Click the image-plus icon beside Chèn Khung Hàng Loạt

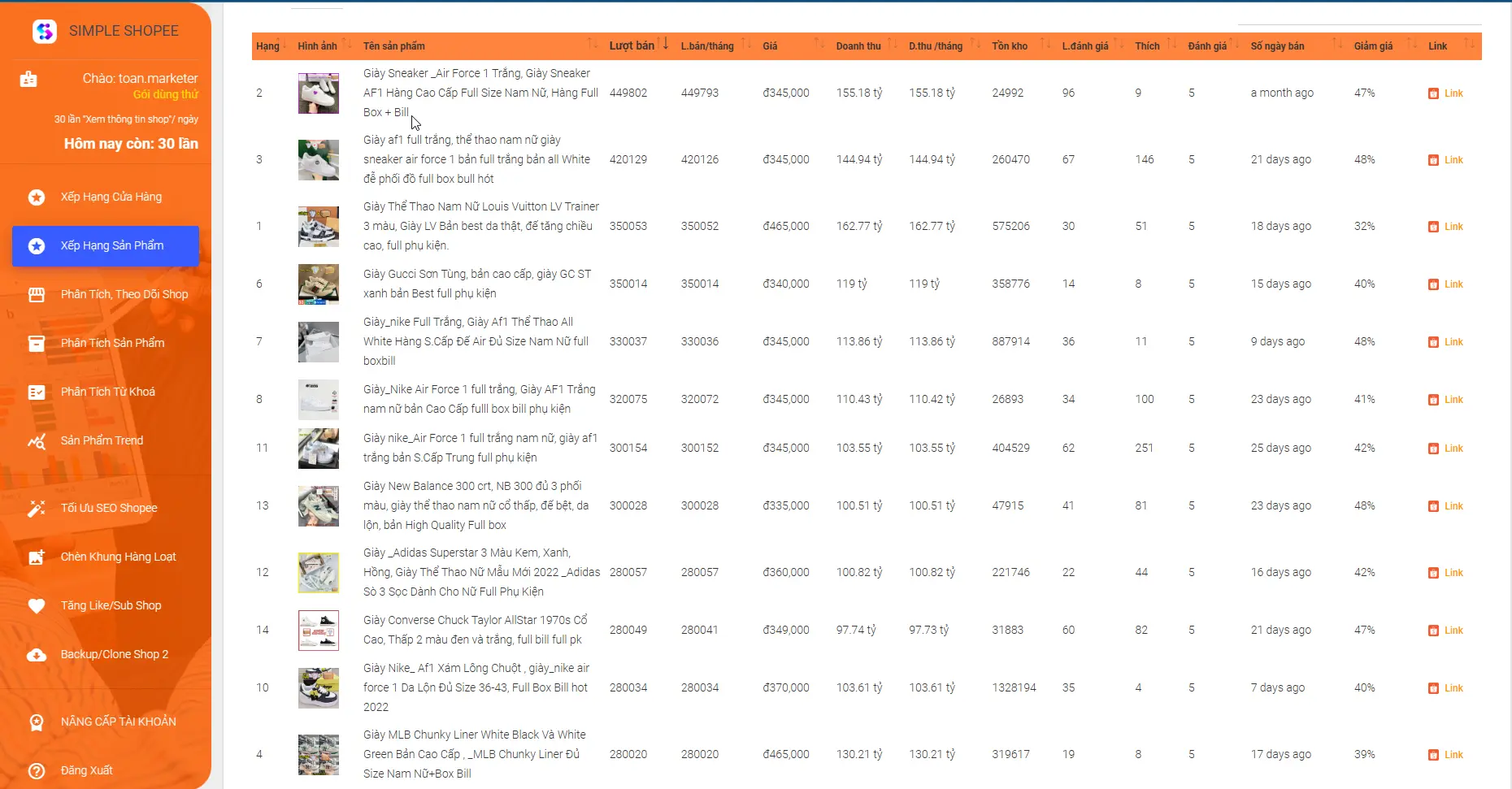(37, 557)
